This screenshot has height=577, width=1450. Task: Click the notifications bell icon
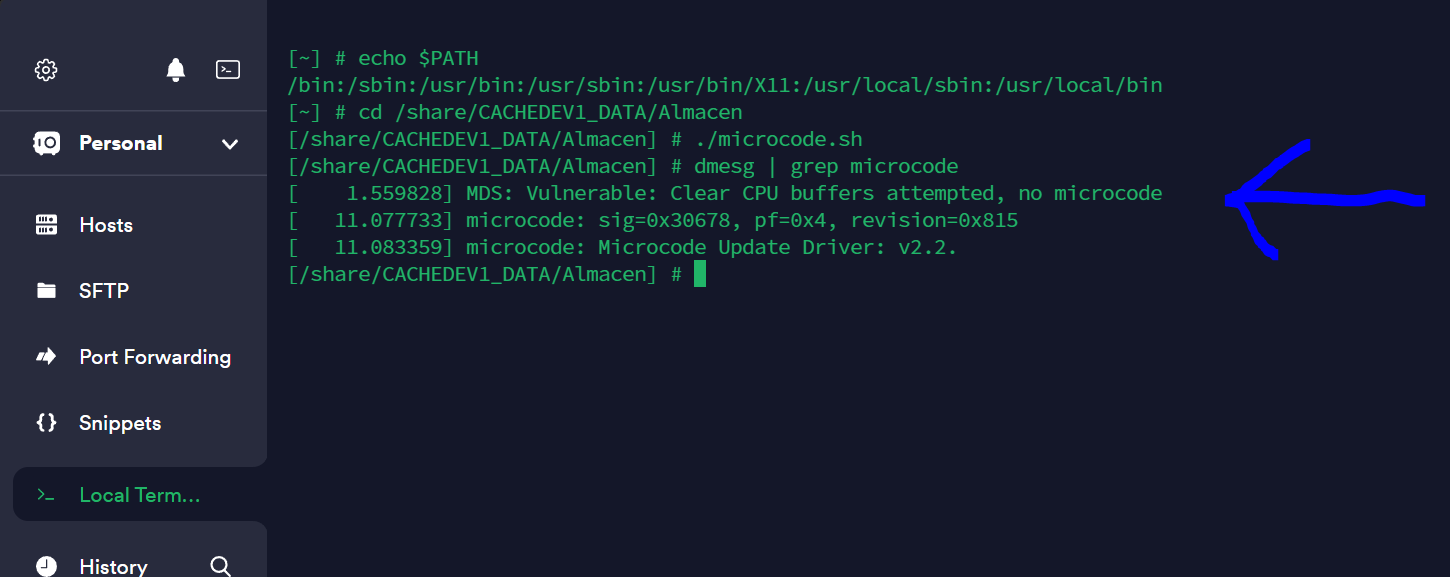click(176, 70)
